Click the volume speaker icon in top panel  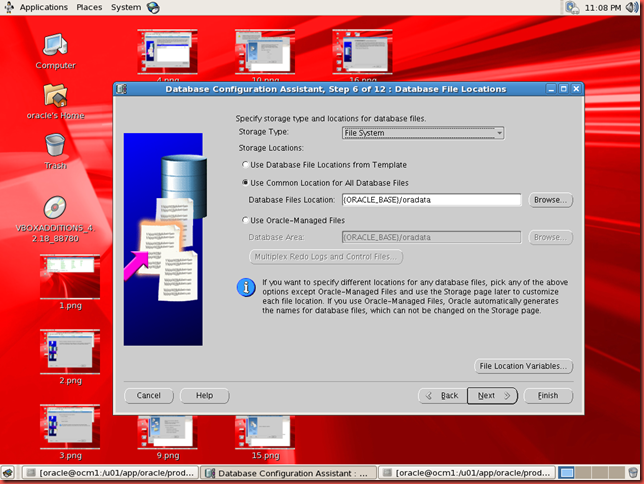(x=632, y=7)
